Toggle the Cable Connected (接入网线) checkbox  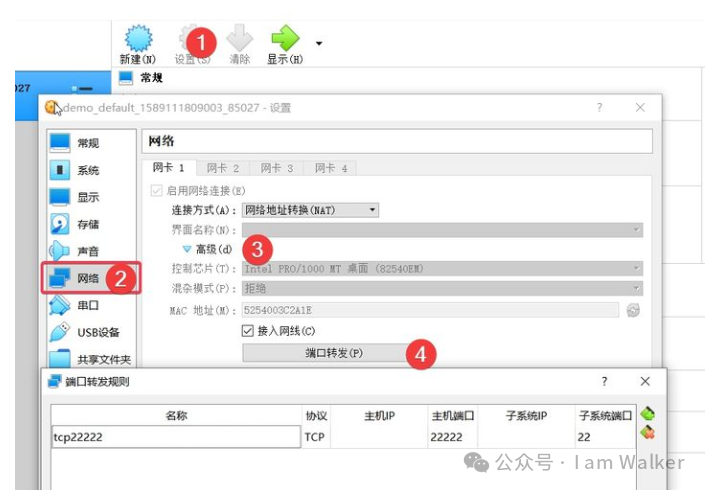[248, 331]
